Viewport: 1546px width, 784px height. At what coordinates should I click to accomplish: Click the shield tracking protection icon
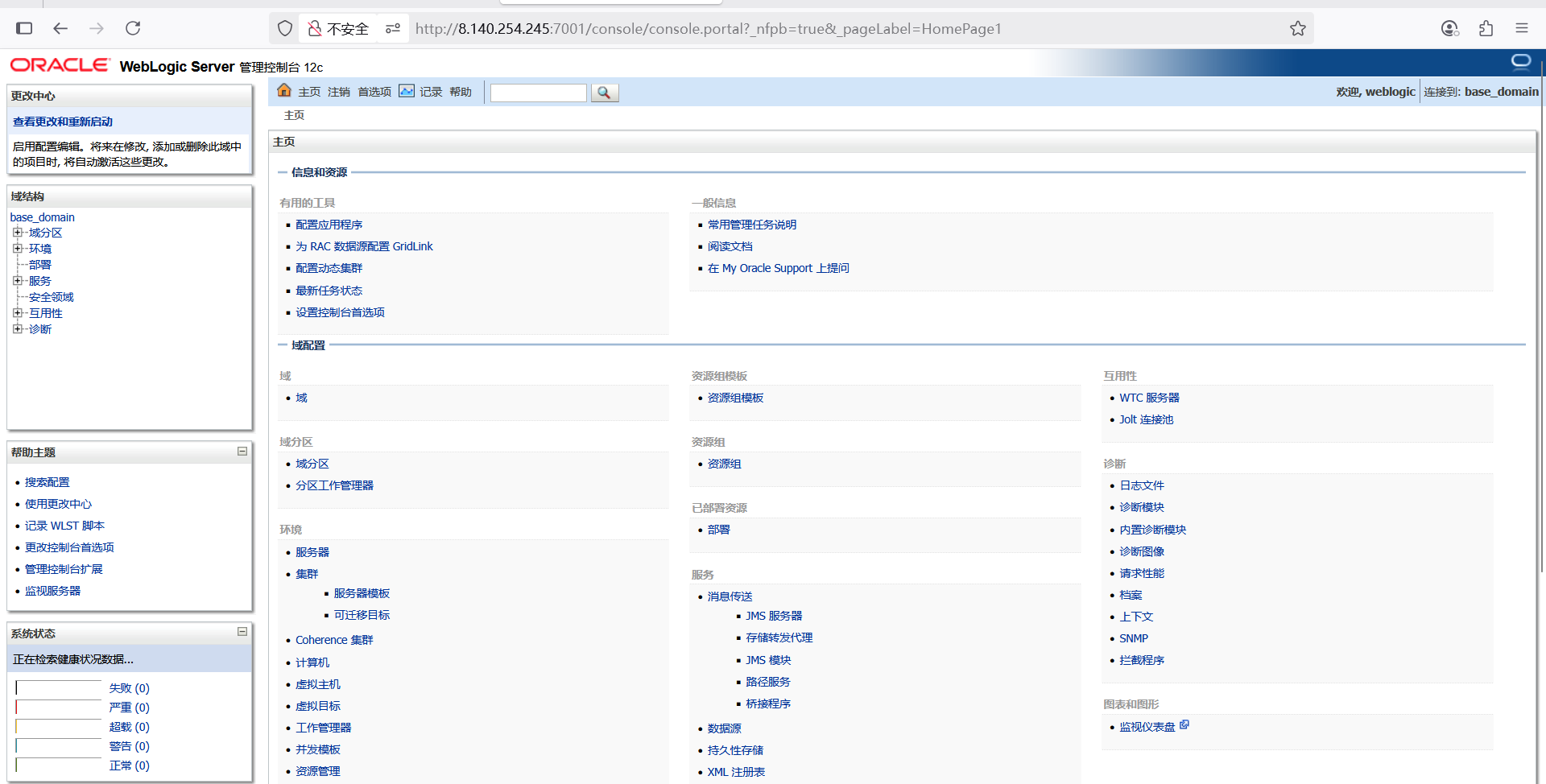point(285,29)
